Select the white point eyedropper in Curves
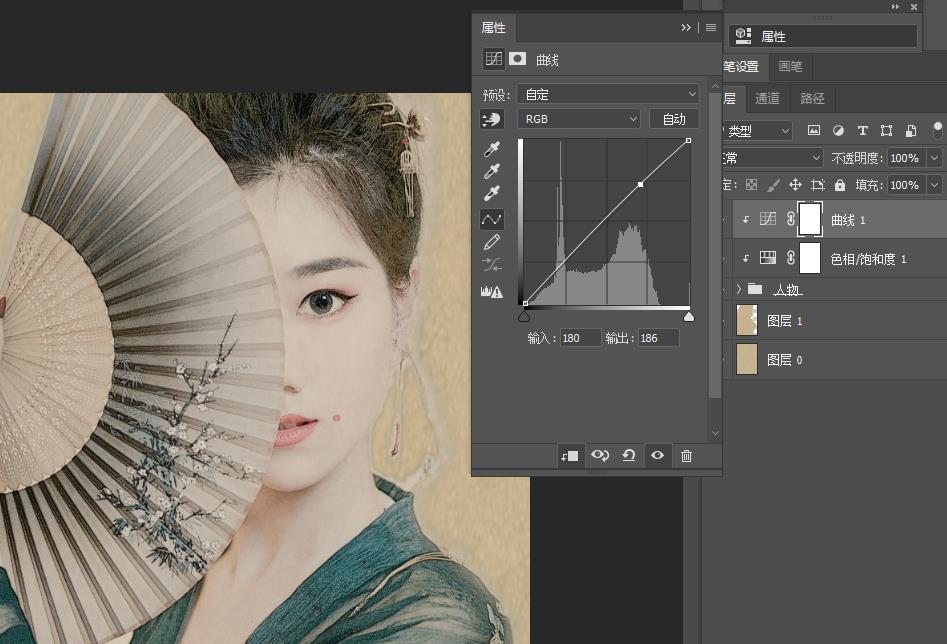This screenshot has width=947, height=644. coord(491,193)
